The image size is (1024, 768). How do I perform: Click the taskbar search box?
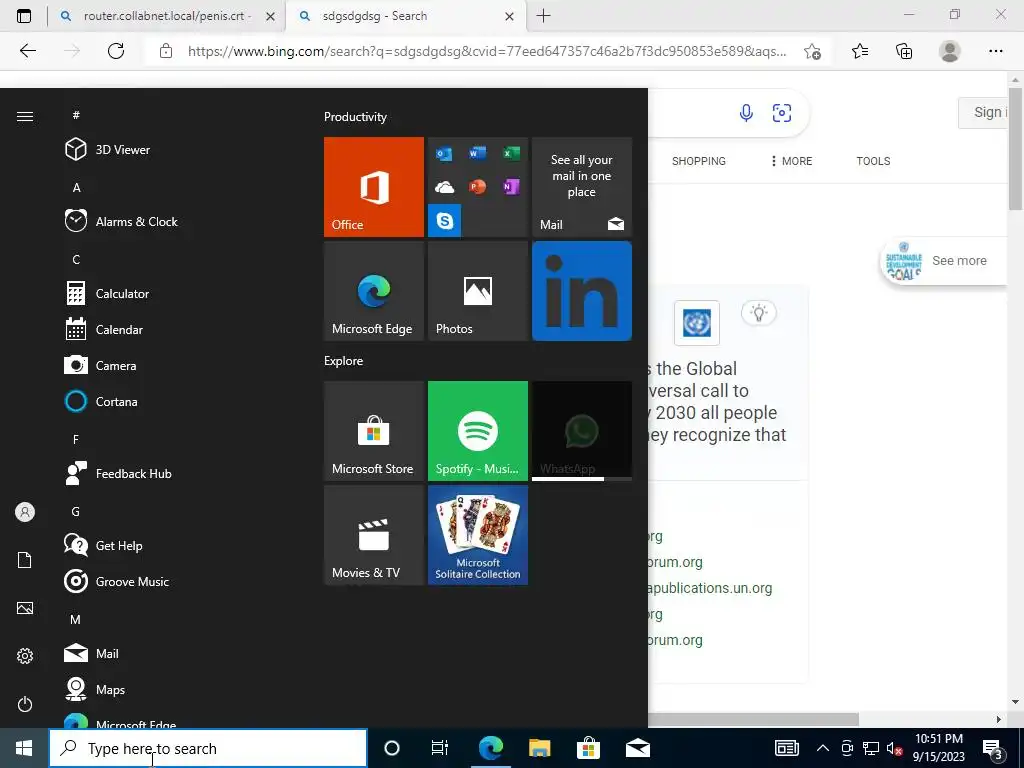[208, 748]
